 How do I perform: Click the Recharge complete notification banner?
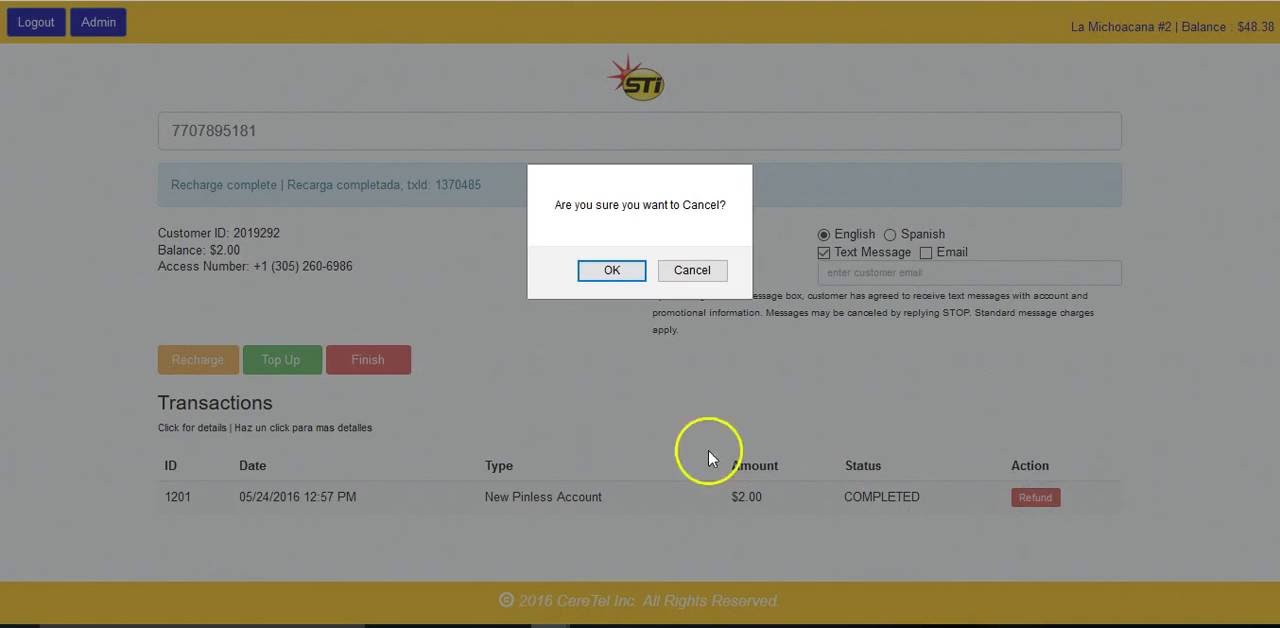coord(639,185)
